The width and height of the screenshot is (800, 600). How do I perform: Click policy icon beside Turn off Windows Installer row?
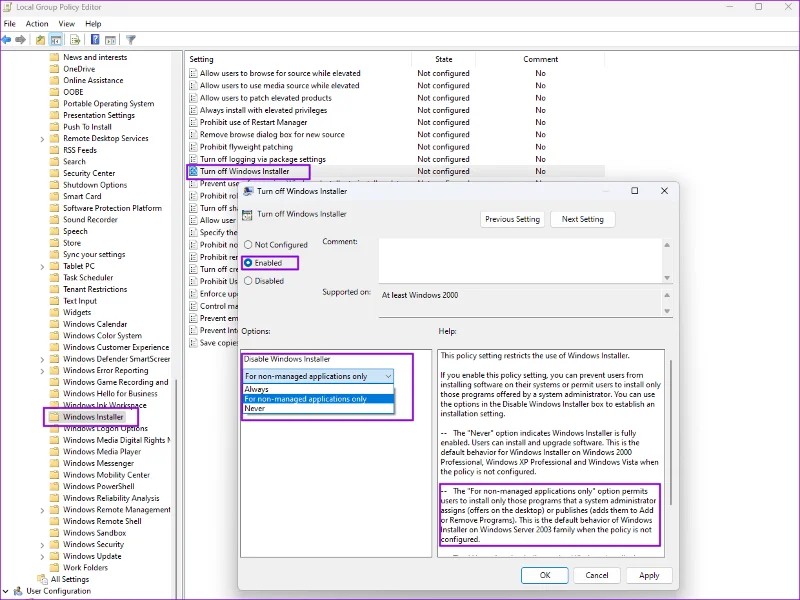pos(193,171)
